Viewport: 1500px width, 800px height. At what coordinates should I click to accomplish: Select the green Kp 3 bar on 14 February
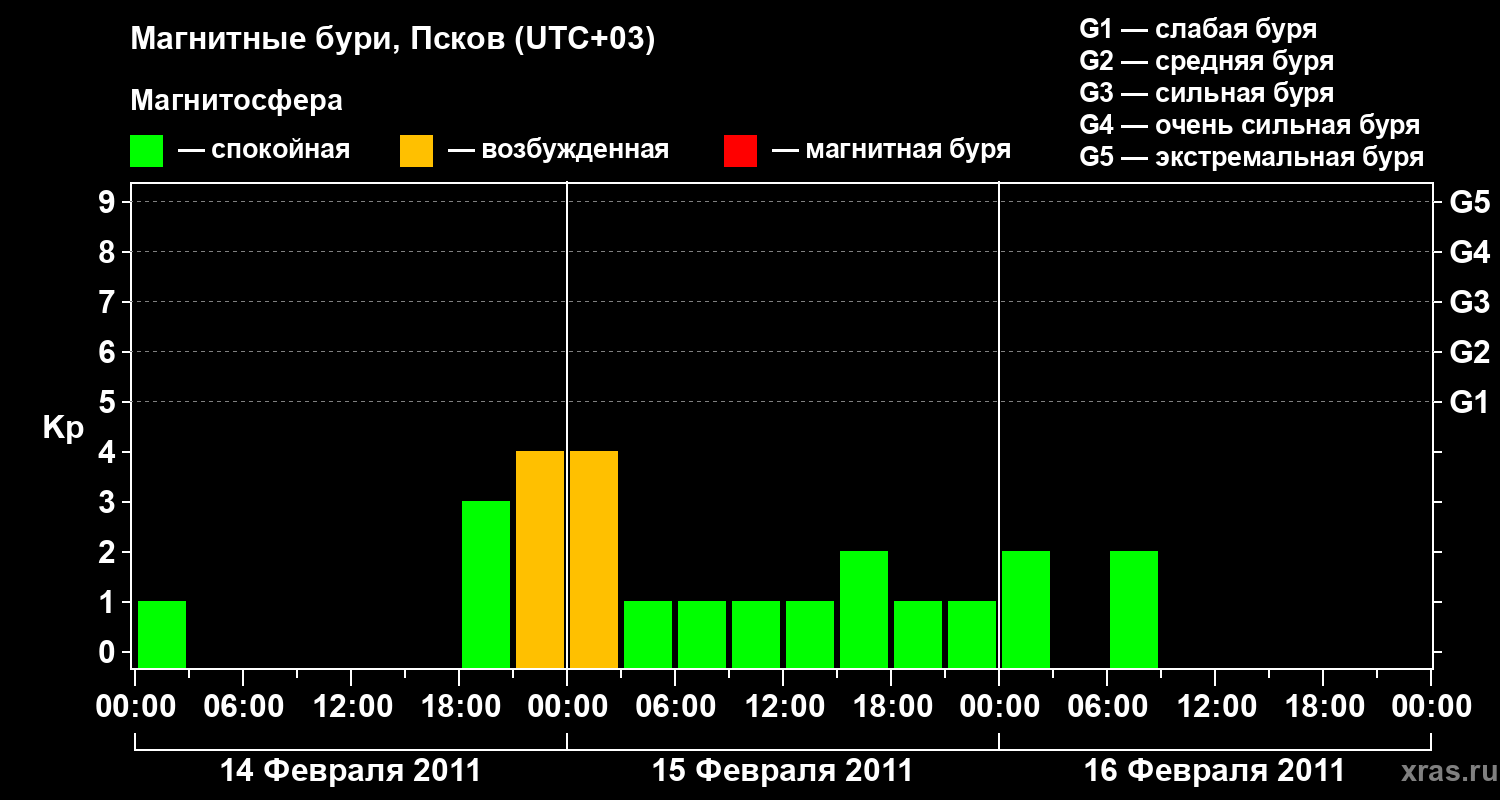coord(486,584)
